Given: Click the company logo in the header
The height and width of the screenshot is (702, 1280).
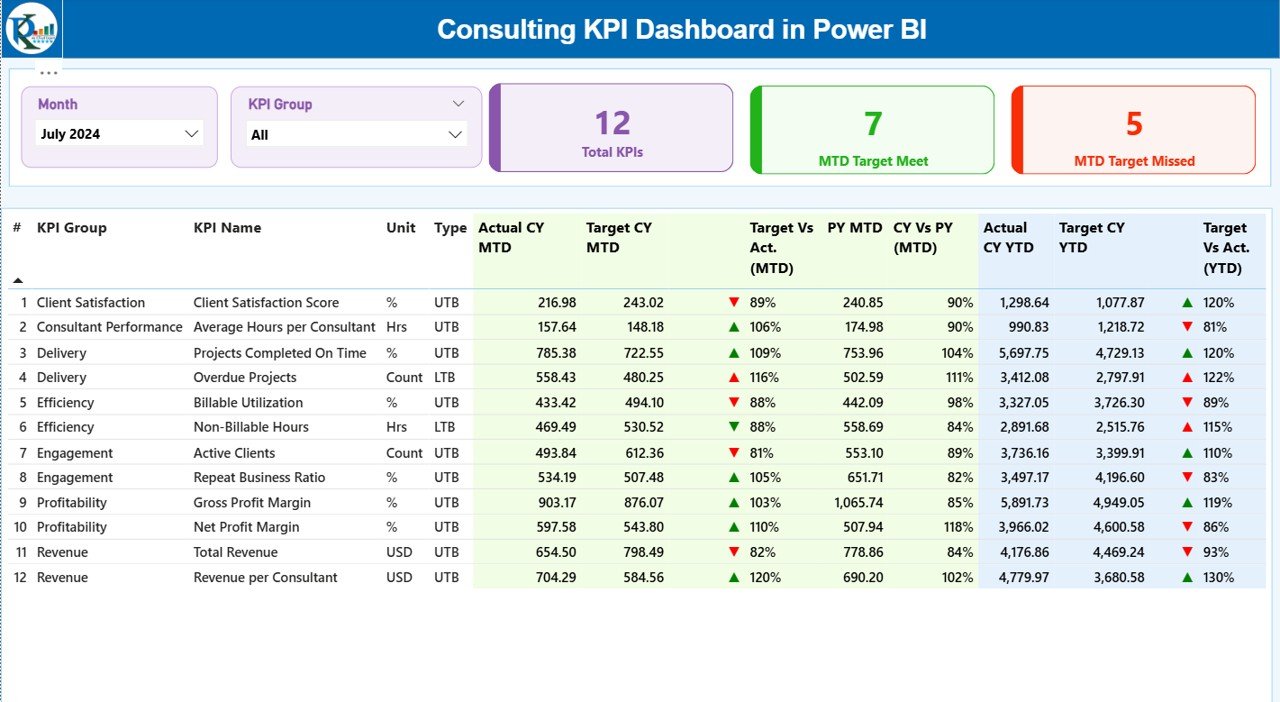Looking at the screenshot, I should [x=31, y=29].
